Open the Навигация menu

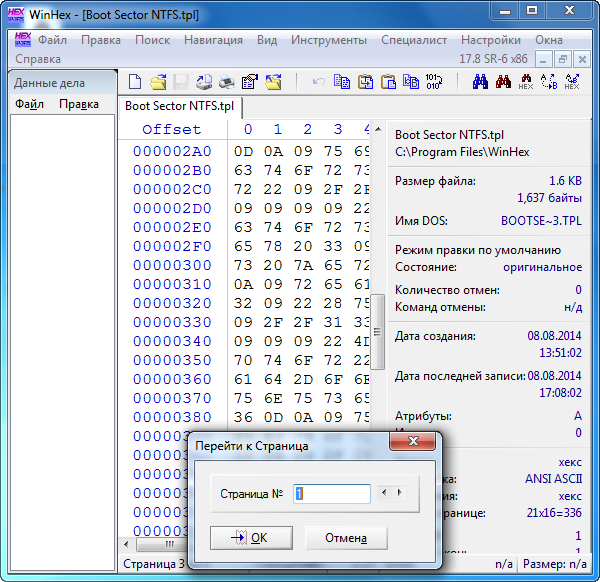coord(213,40)
